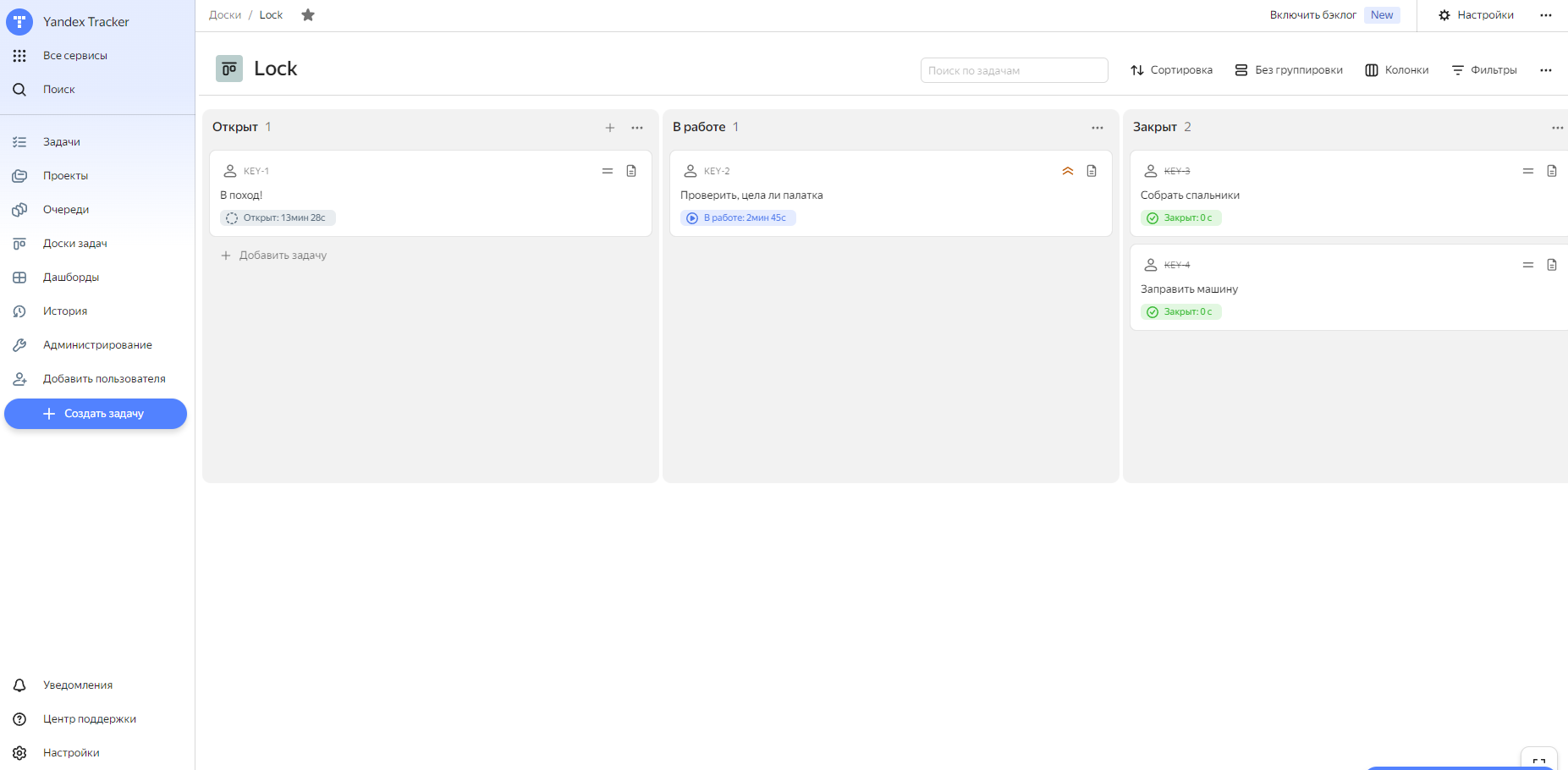Open the top bar three-dots menu
Image resolution: width=1568 pixels, height=770 pixels.
click(x=1546, y=15)
